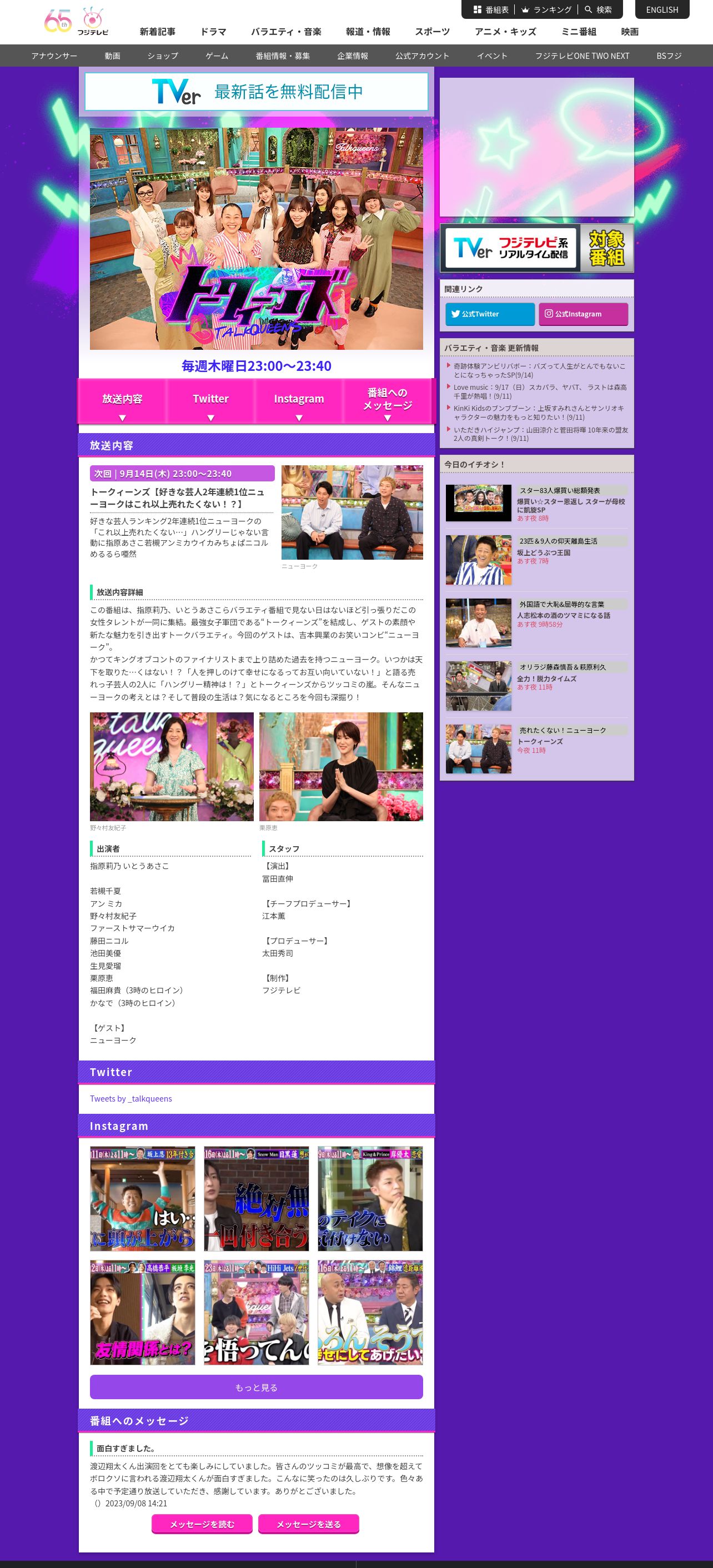This screenshot has width=713, height=1568.
Task: Open 新着記事 menu
Action: [x=157, y=32]
